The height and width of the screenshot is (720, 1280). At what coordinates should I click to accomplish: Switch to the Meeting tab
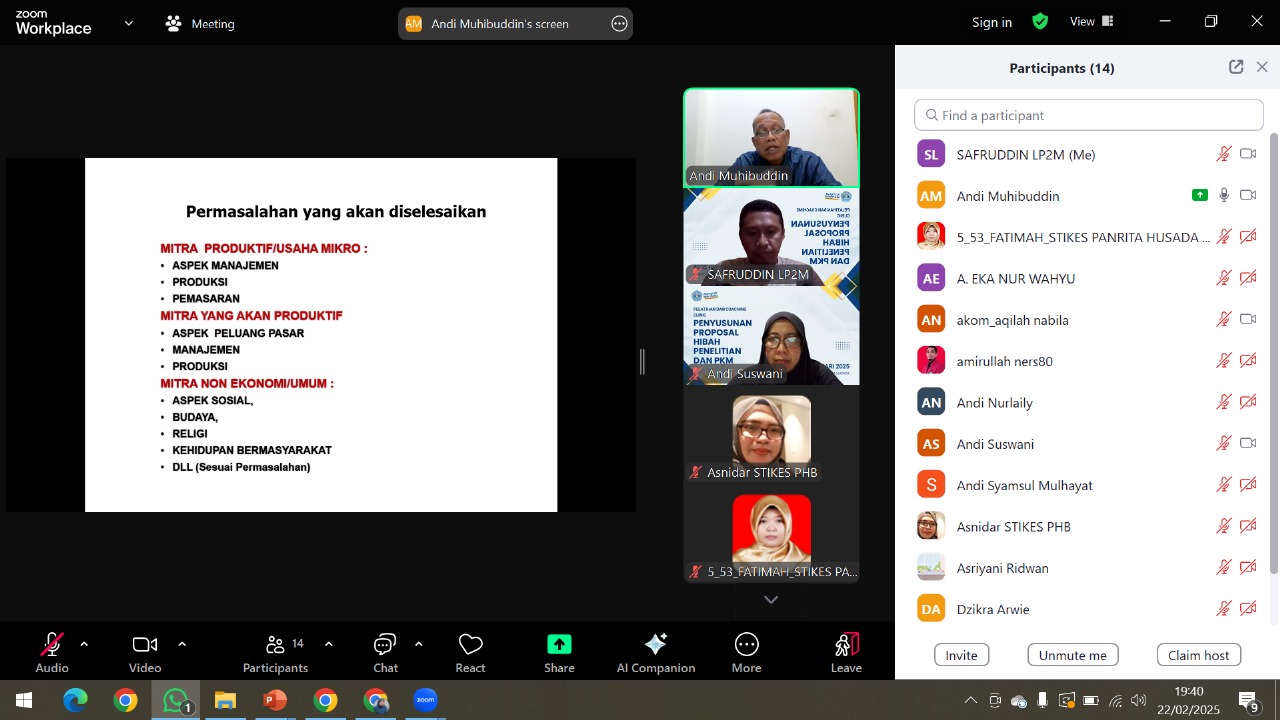[x=200, y=23]
